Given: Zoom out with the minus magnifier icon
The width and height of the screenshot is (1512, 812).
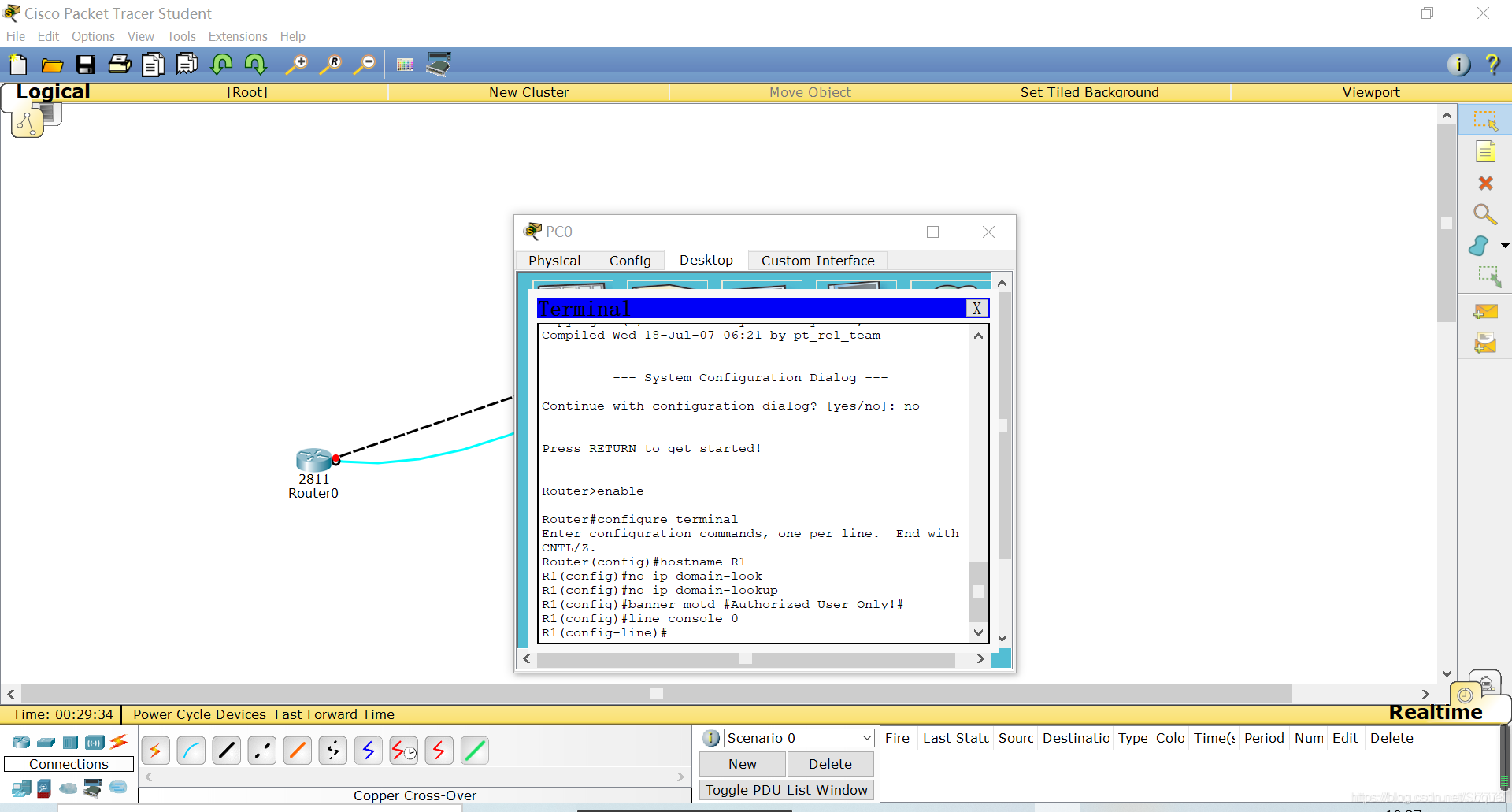Looking at the screenshot, I should click(365, 65).
